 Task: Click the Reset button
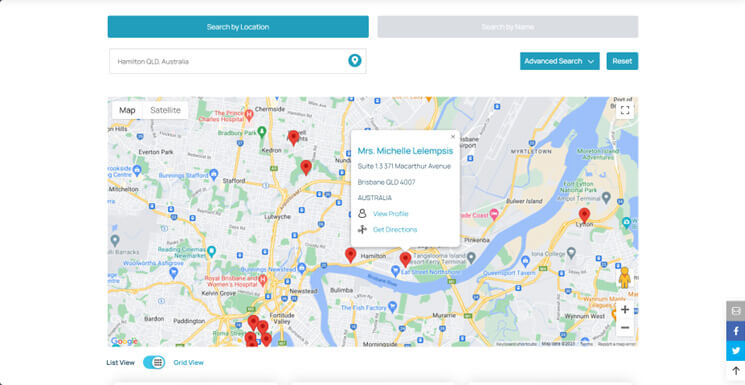tap(622, 61)
